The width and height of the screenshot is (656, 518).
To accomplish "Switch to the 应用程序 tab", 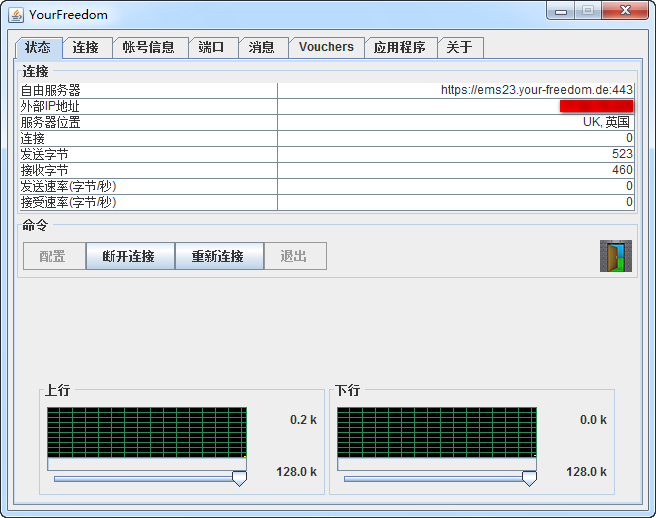I will click(400, 47).
